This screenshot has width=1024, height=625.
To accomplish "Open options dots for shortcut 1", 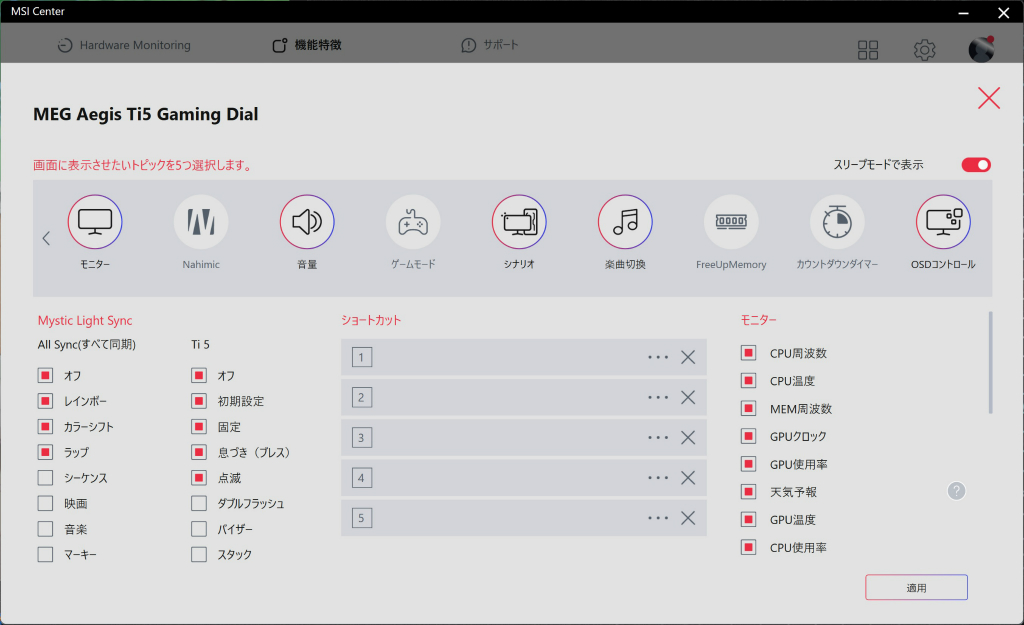I will pos(658,357).
